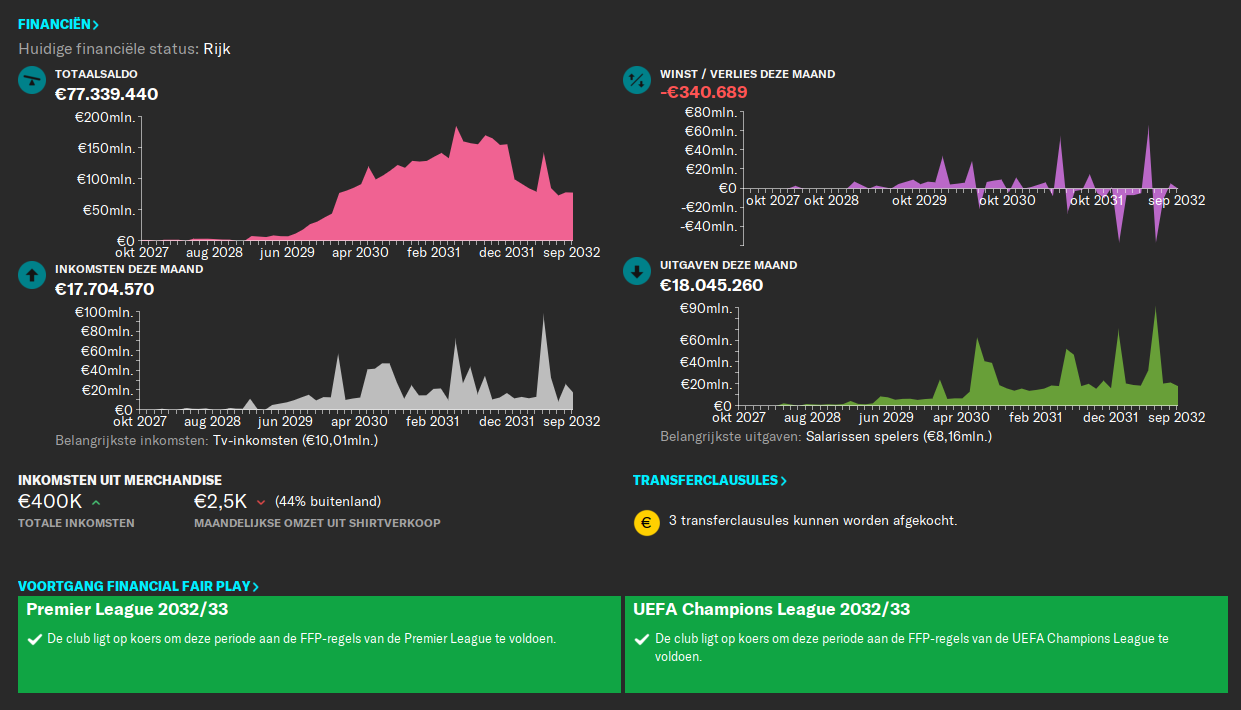Click the red -€340.689 loss value
The image size is (1241, 710).
(703, 93)
